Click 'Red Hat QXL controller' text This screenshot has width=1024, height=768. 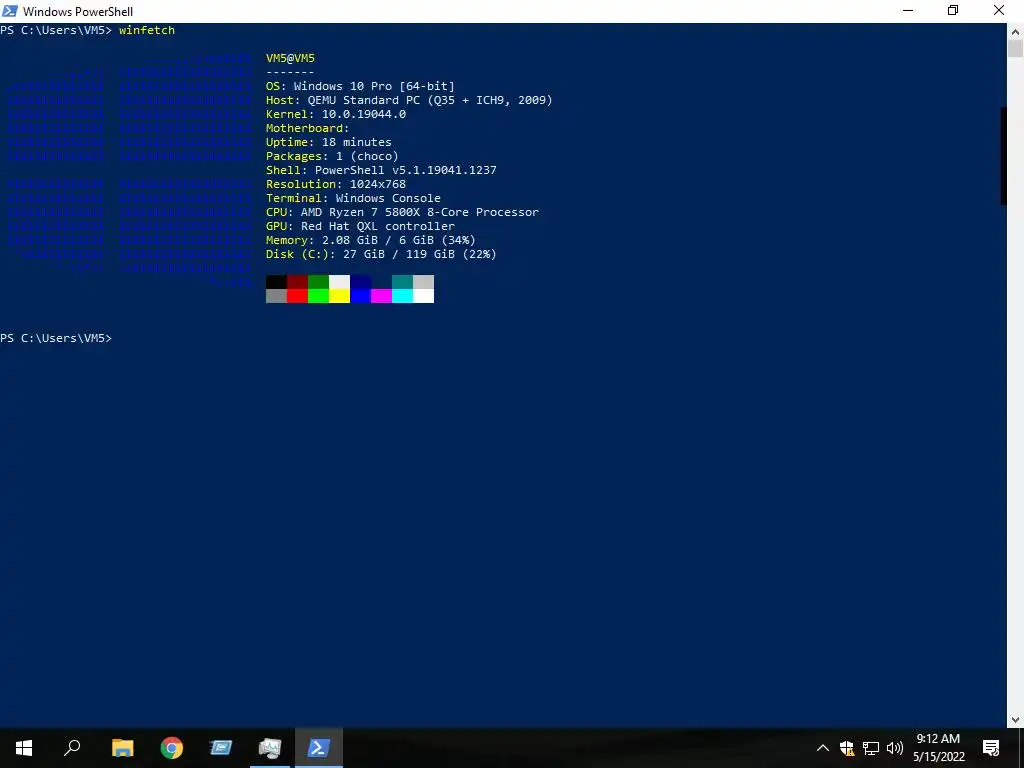pos(377,226)
